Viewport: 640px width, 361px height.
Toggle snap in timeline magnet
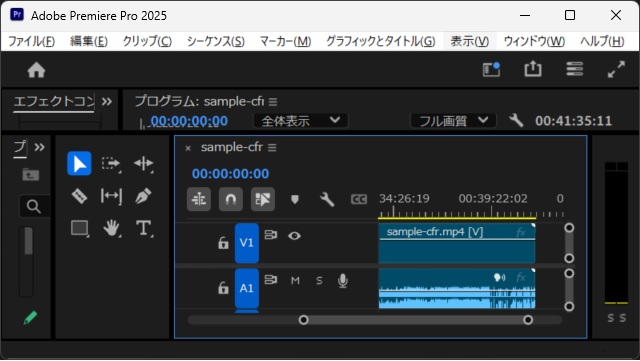coord(231,199)
